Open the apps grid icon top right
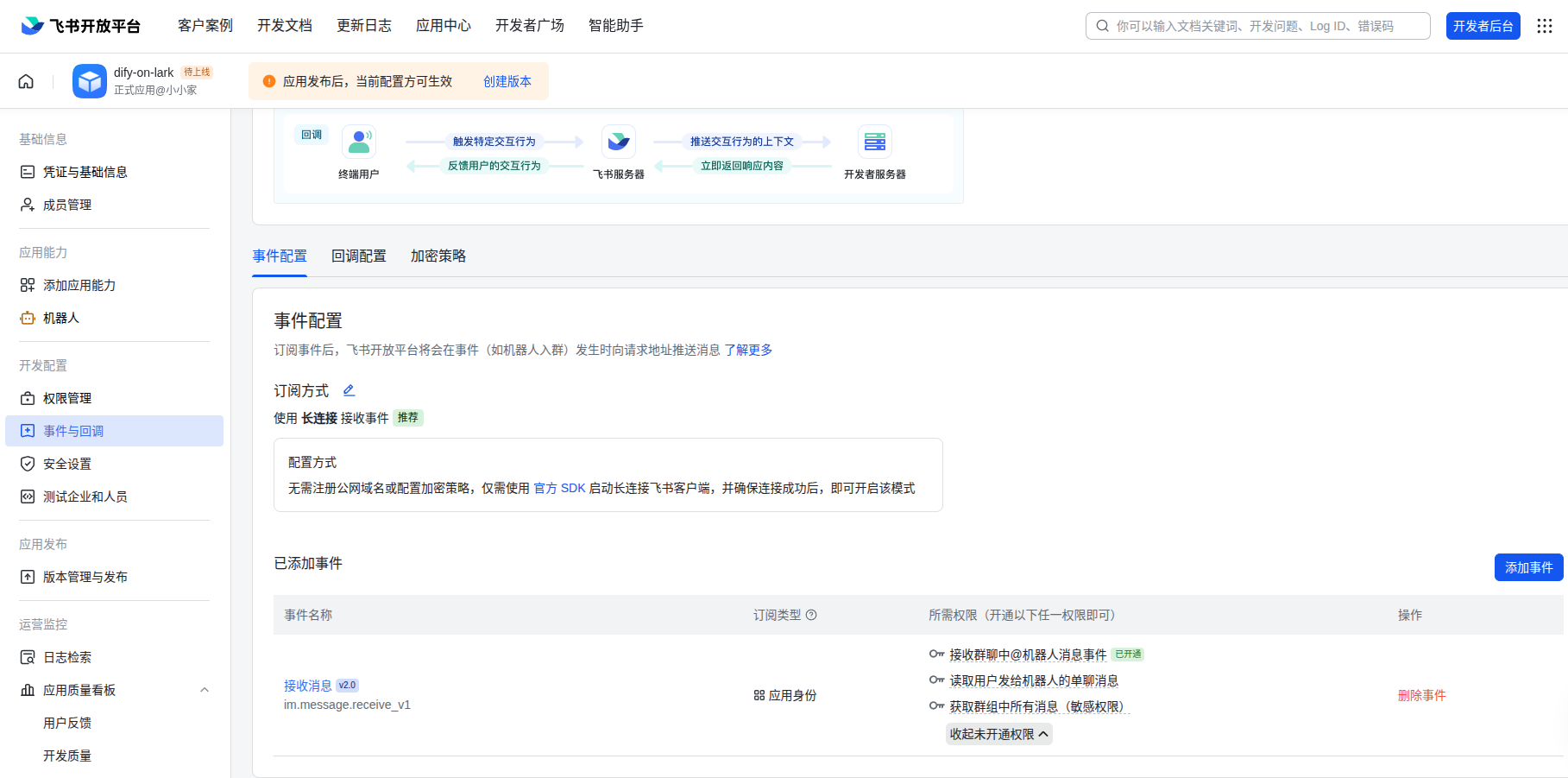Screen dimensions: 1568x778 coord(1544,26)
